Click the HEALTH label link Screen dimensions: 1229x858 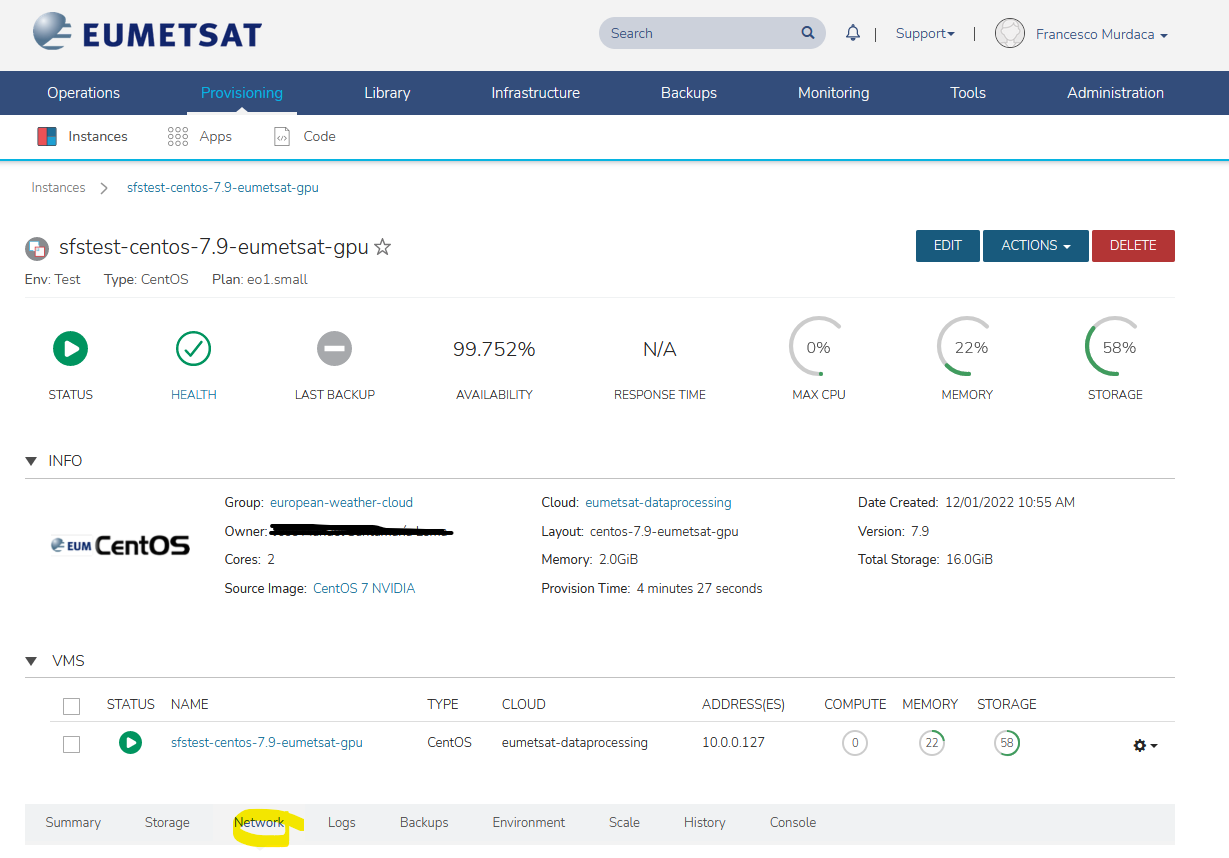coord(194,395)
